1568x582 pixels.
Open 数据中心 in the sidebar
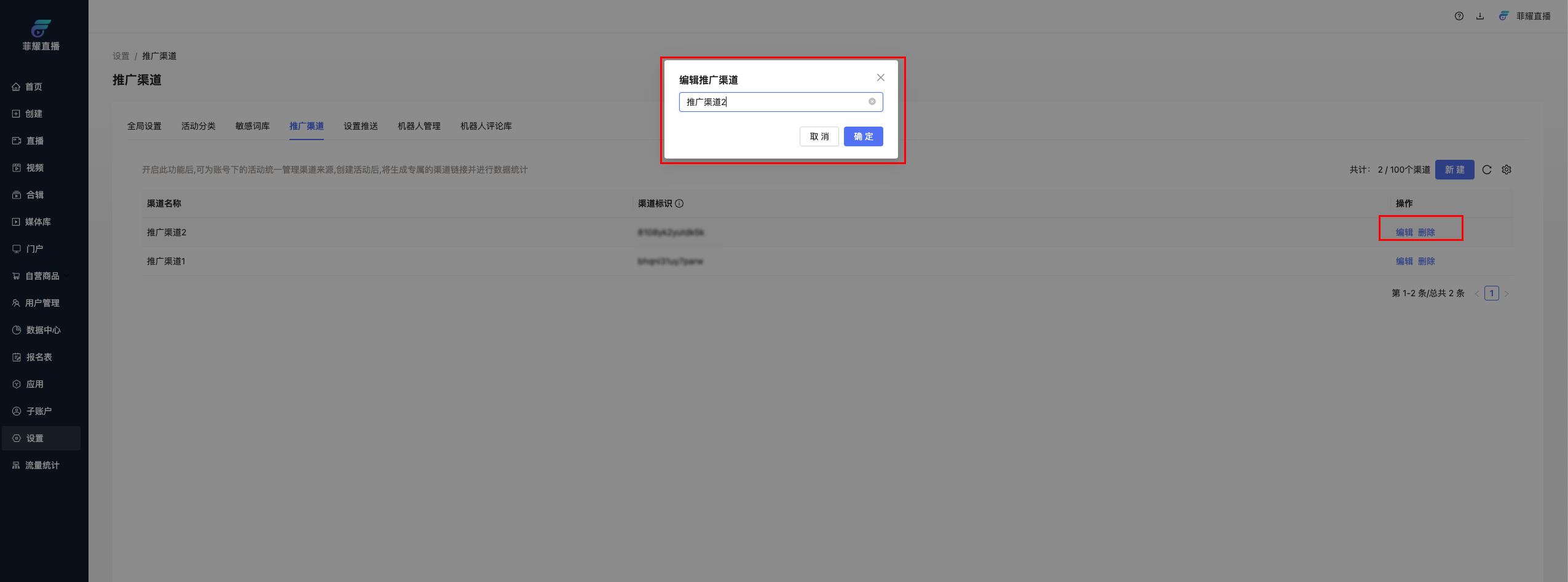point(43,331)
